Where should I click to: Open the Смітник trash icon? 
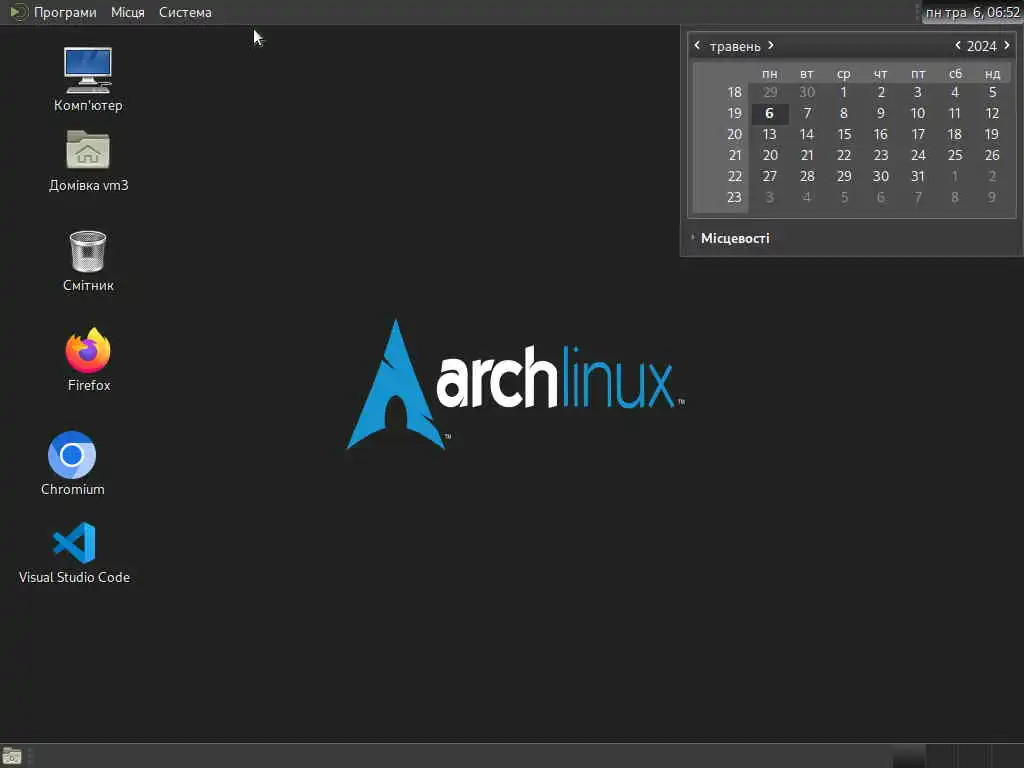tap(88, 261)
